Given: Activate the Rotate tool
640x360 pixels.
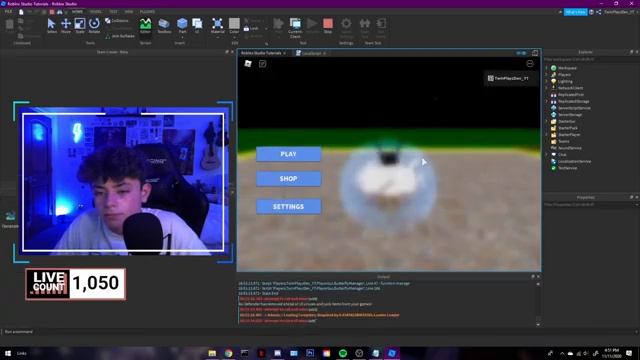Looking at the screenshot, I should click(x=94, y=25).
